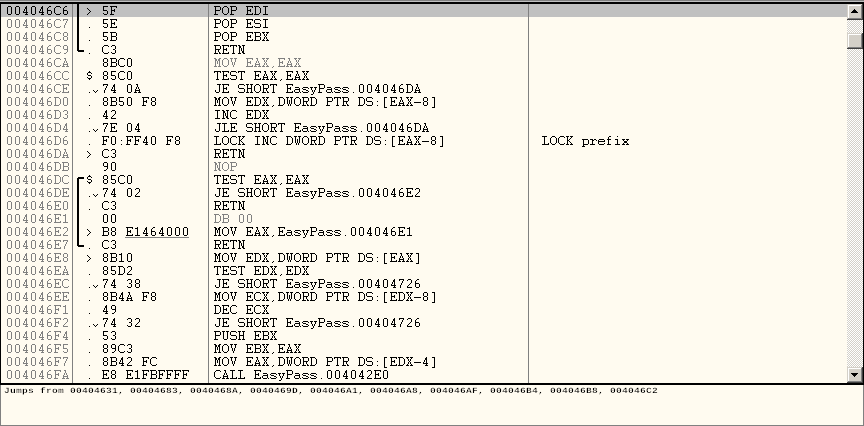
Task: Select CALL EasyPass.004042E0 instruction
Action: (x=301, y=375)
